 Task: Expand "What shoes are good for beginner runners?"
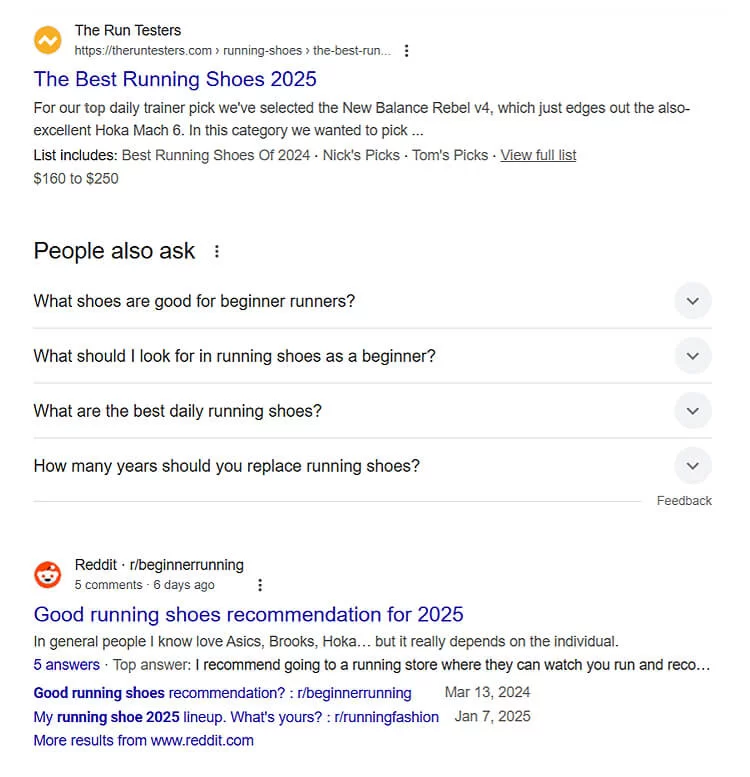point(692,301)
